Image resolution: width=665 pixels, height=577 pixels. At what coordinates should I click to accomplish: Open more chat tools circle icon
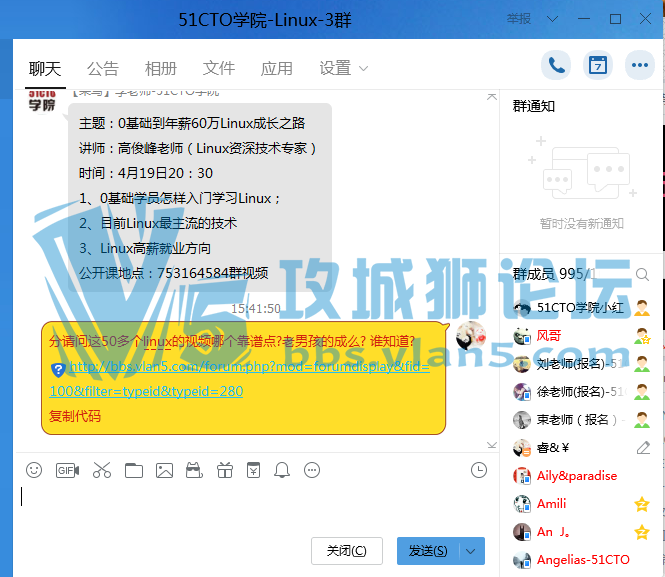coord(312,470)
